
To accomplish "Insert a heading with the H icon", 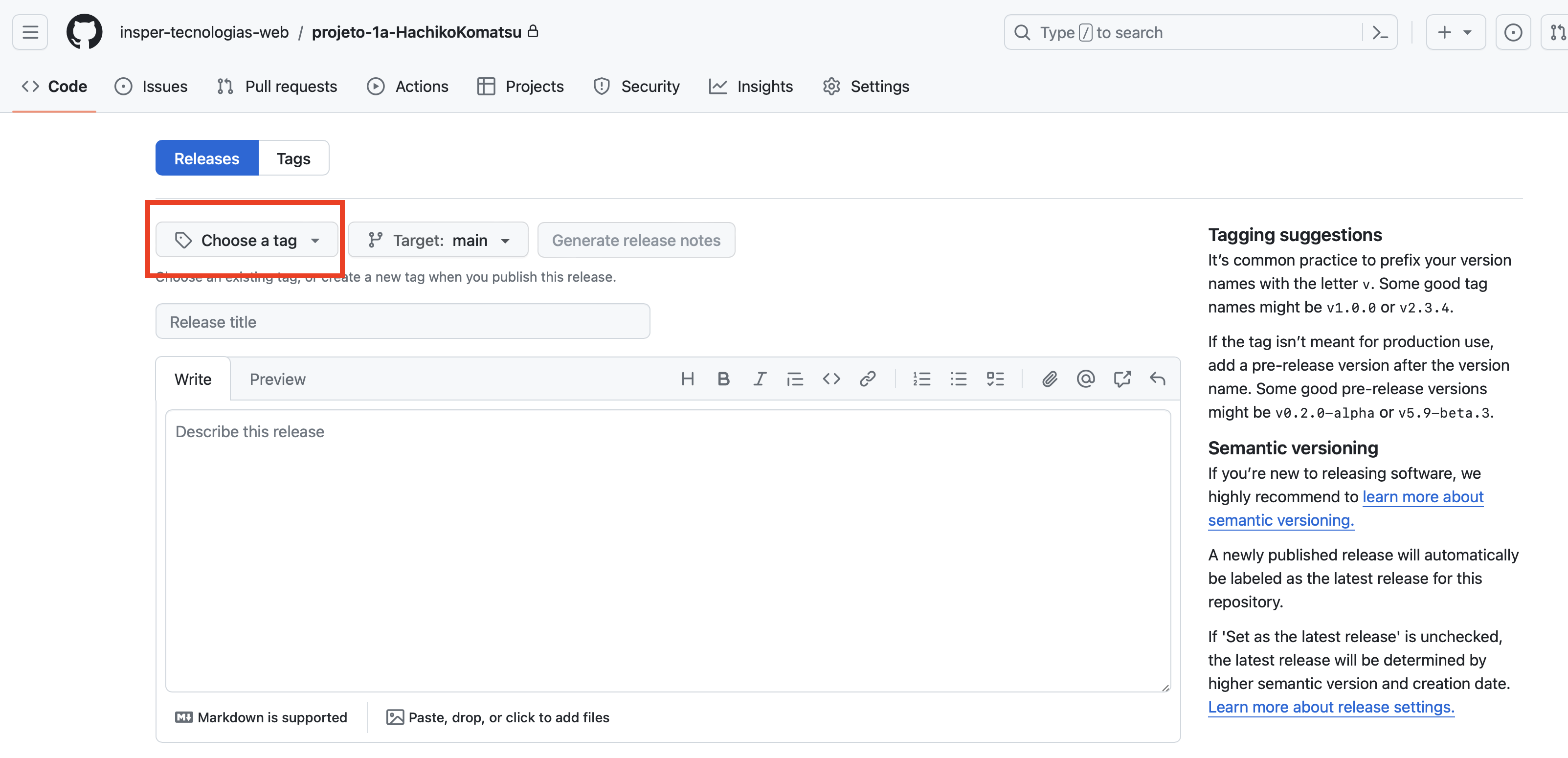I will (687, 379).
